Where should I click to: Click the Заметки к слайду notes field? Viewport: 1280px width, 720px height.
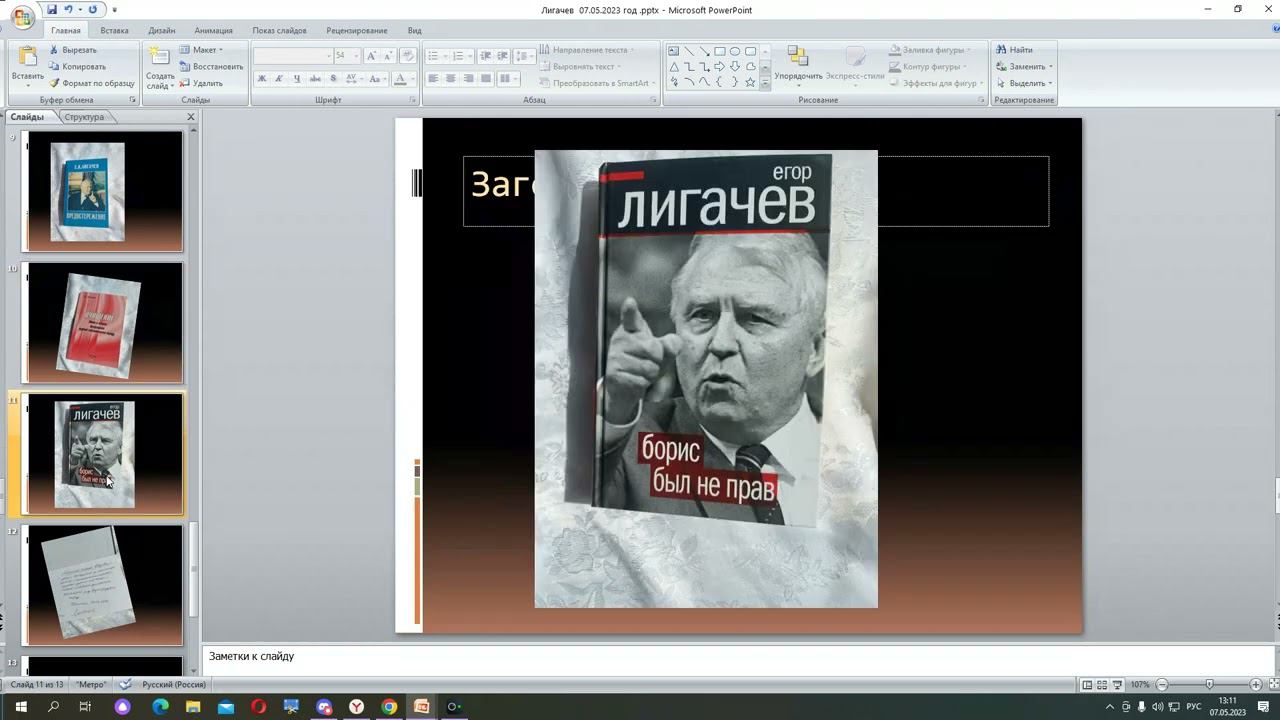click(739, 657)
